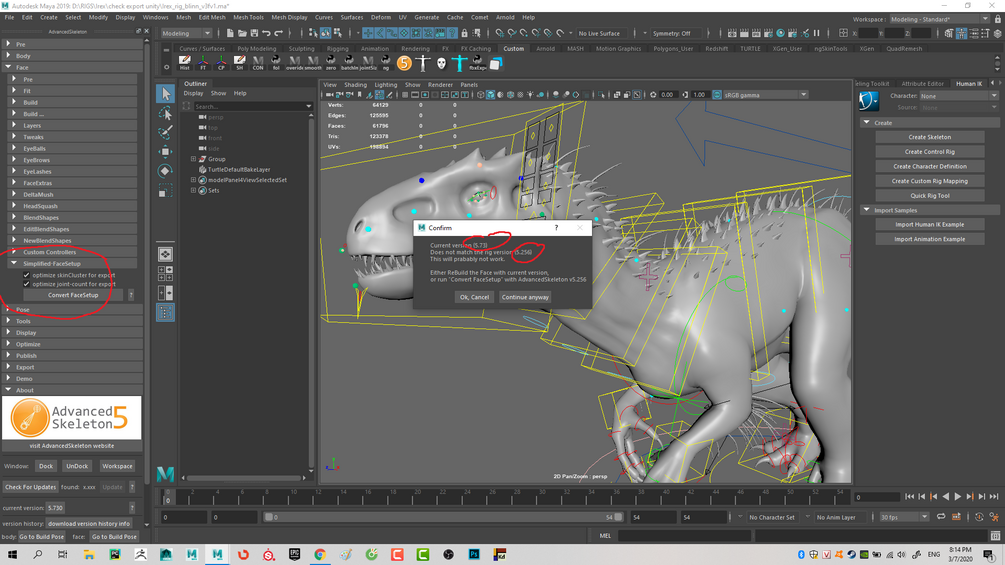
Task: Launch the Advanced Skeleton 5 shelf icon
Action: point(404,63)
